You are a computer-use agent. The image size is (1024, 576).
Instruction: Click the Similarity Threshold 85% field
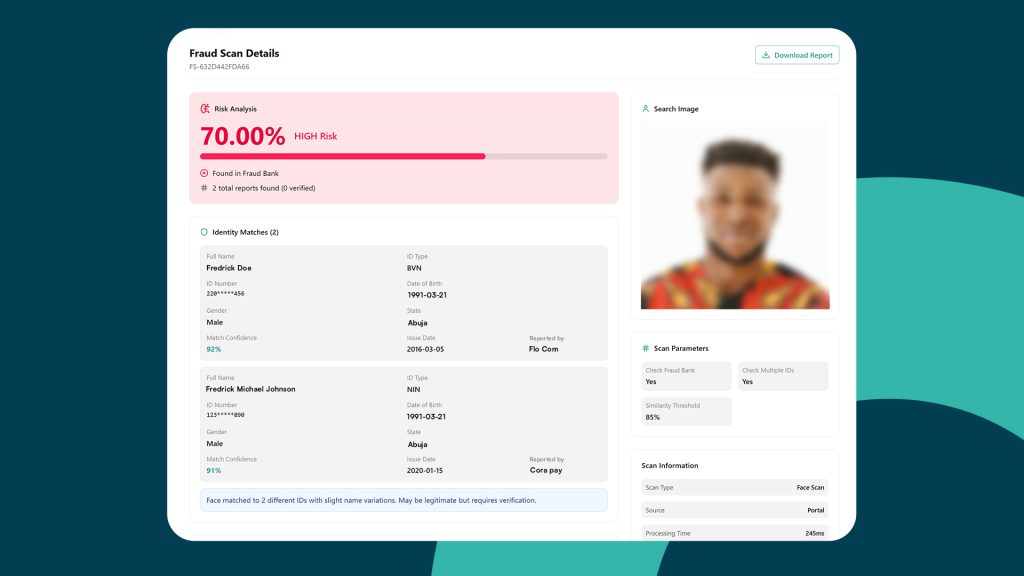(x=685, y=411)
